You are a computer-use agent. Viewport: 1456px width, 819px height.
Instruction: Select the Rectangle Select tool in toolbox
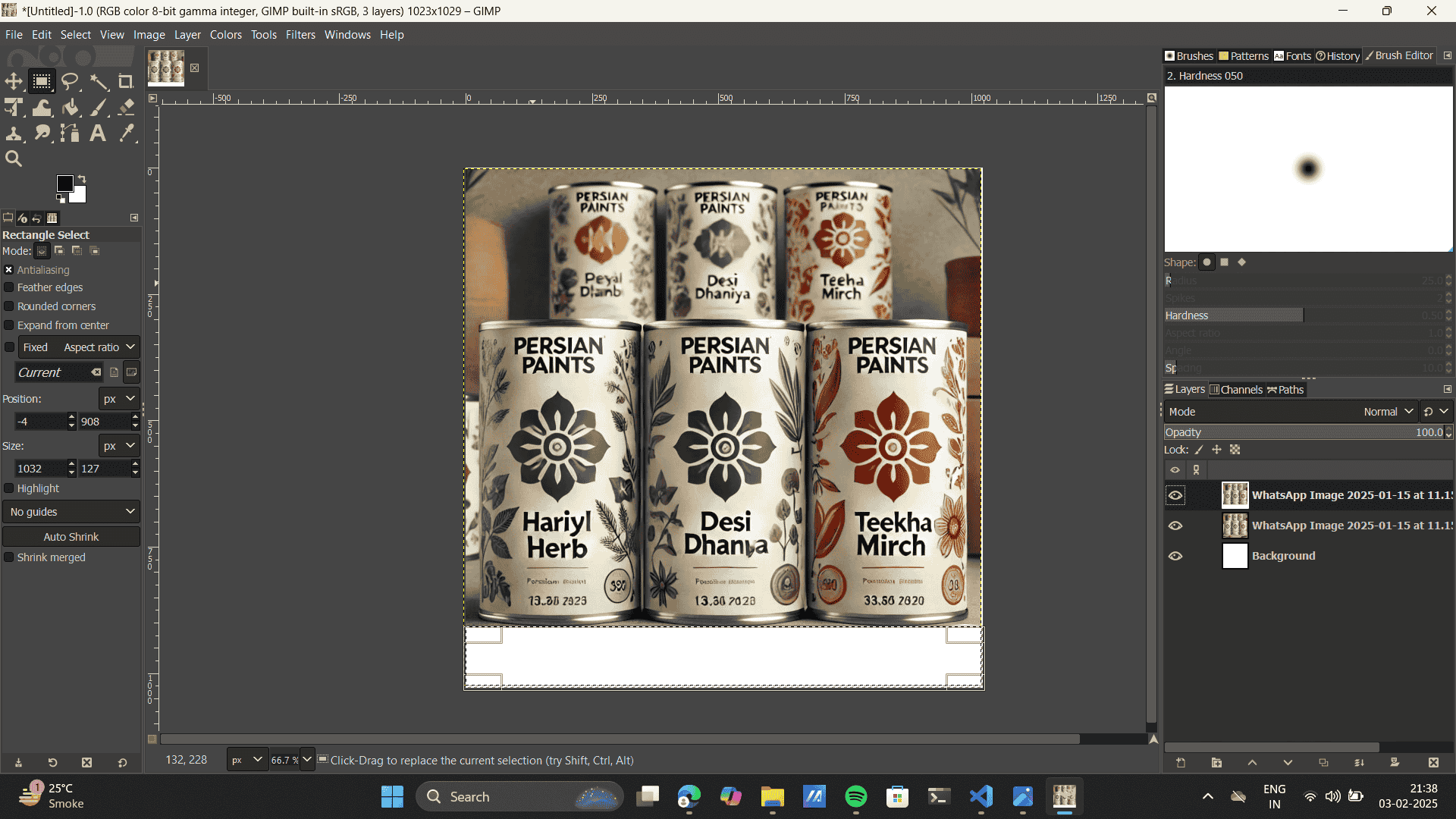pyautogui.click(x=42, y=81)
